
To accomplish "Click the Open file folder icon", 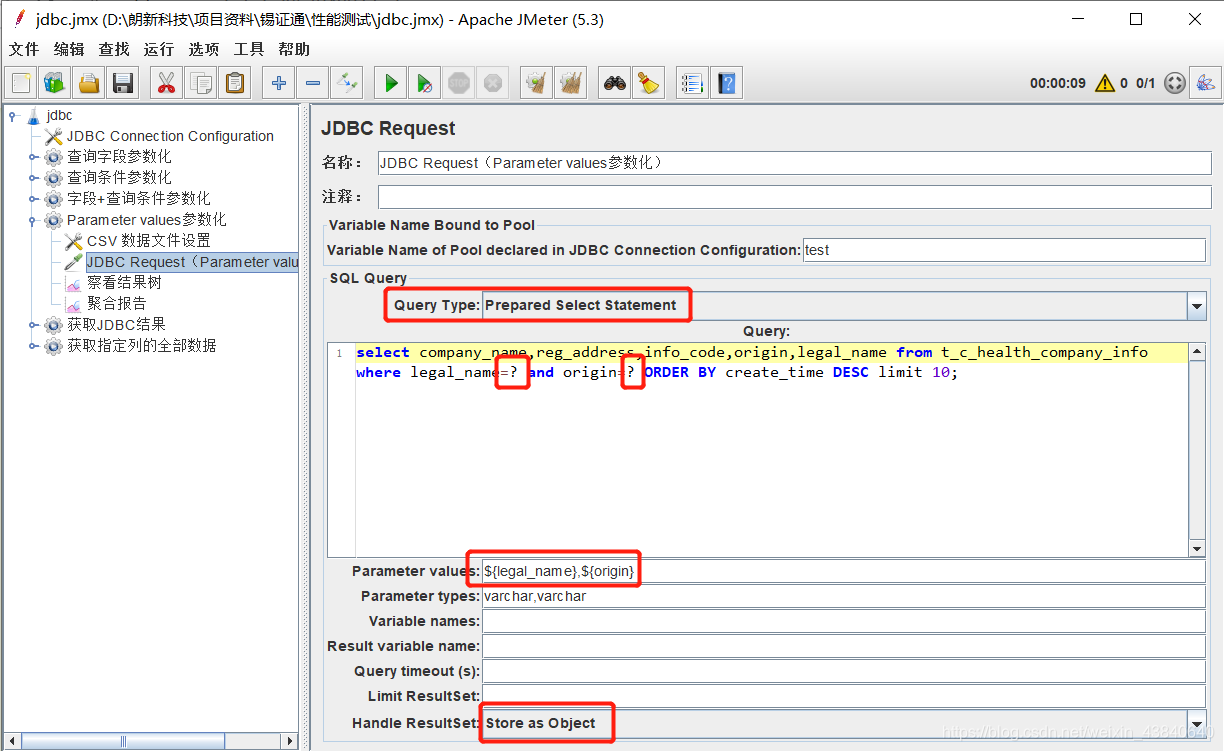I will click(x=89, y=83).
